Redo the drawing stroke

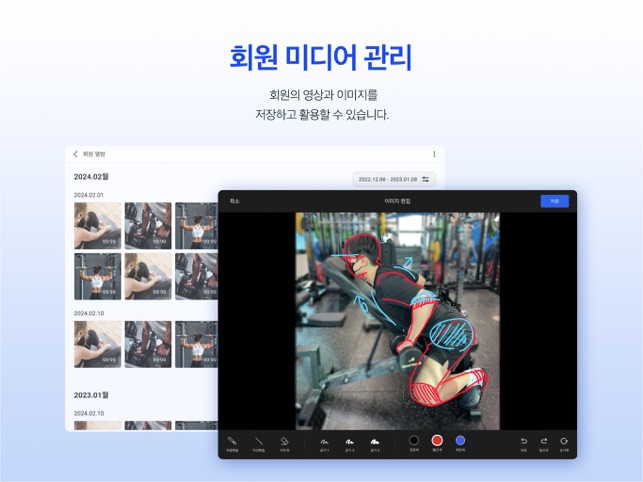(x=544, y=444)
